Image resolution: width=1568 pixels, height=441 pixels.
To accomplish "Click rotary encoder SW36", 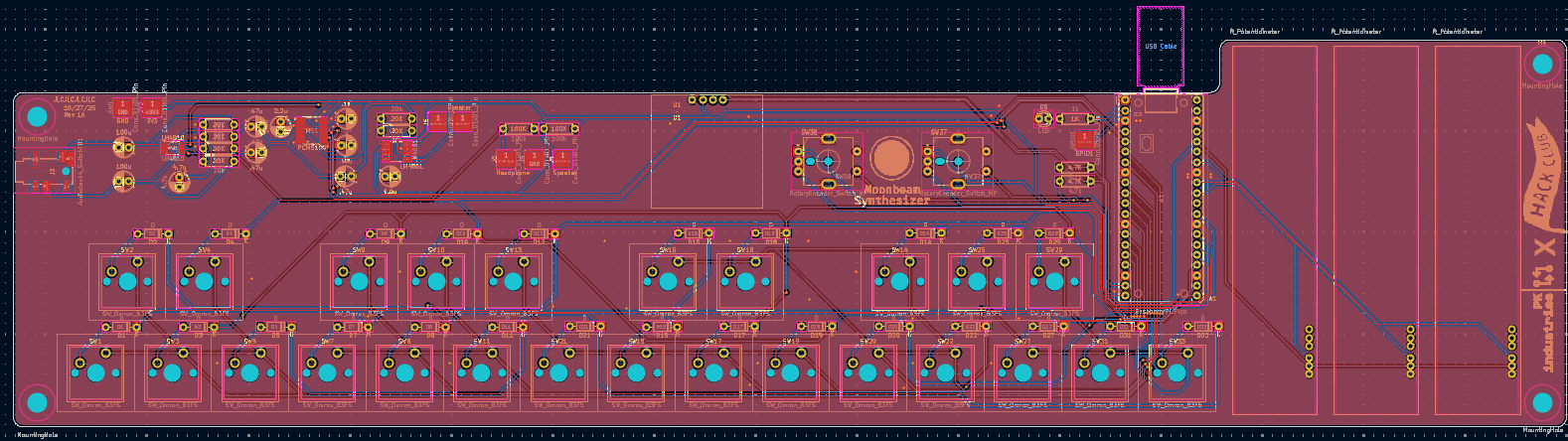I will tap(827, 161).
